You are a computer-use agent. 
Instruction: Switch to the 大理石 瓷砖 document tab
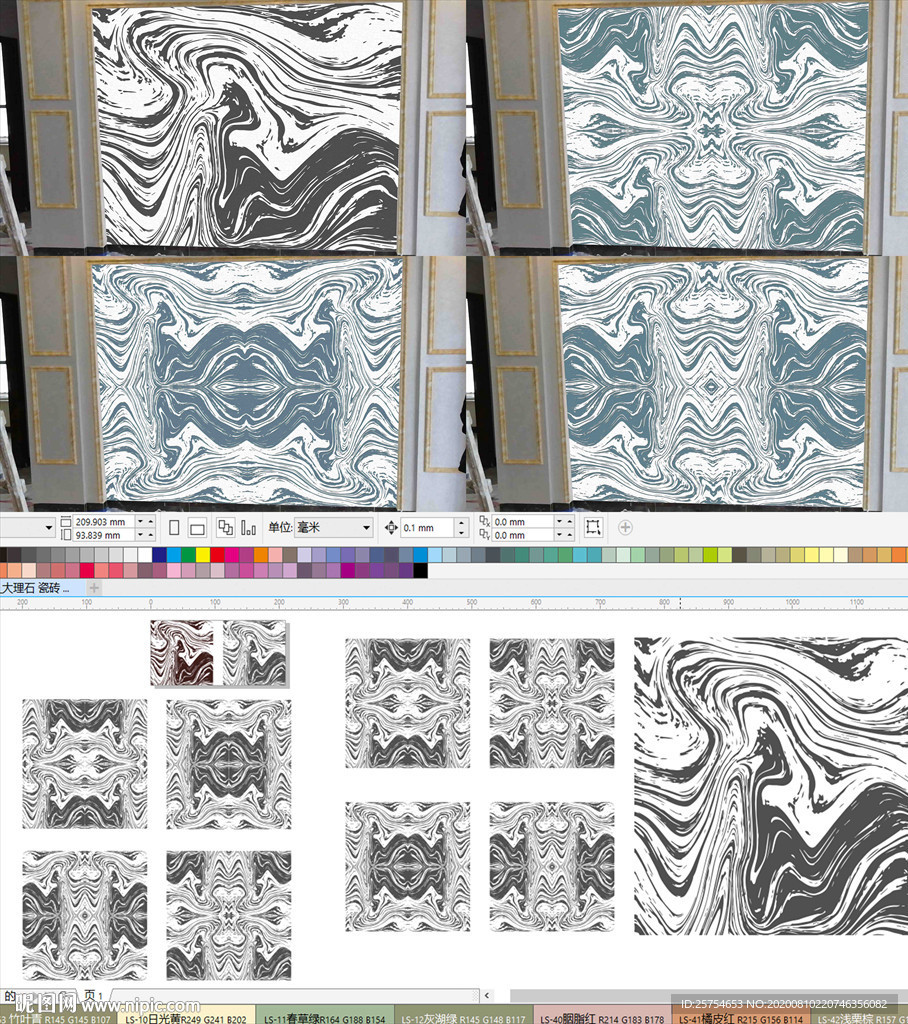[x=36, y=589]
